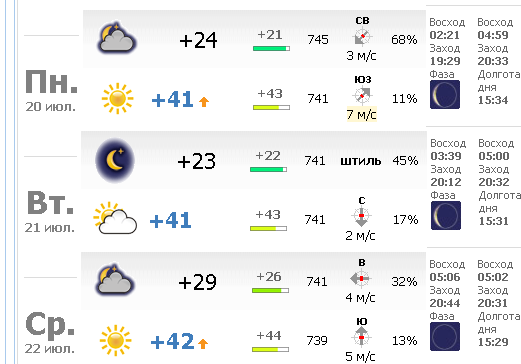Click the highlighted 7 м/с wind speed

[x=362, y=114]
